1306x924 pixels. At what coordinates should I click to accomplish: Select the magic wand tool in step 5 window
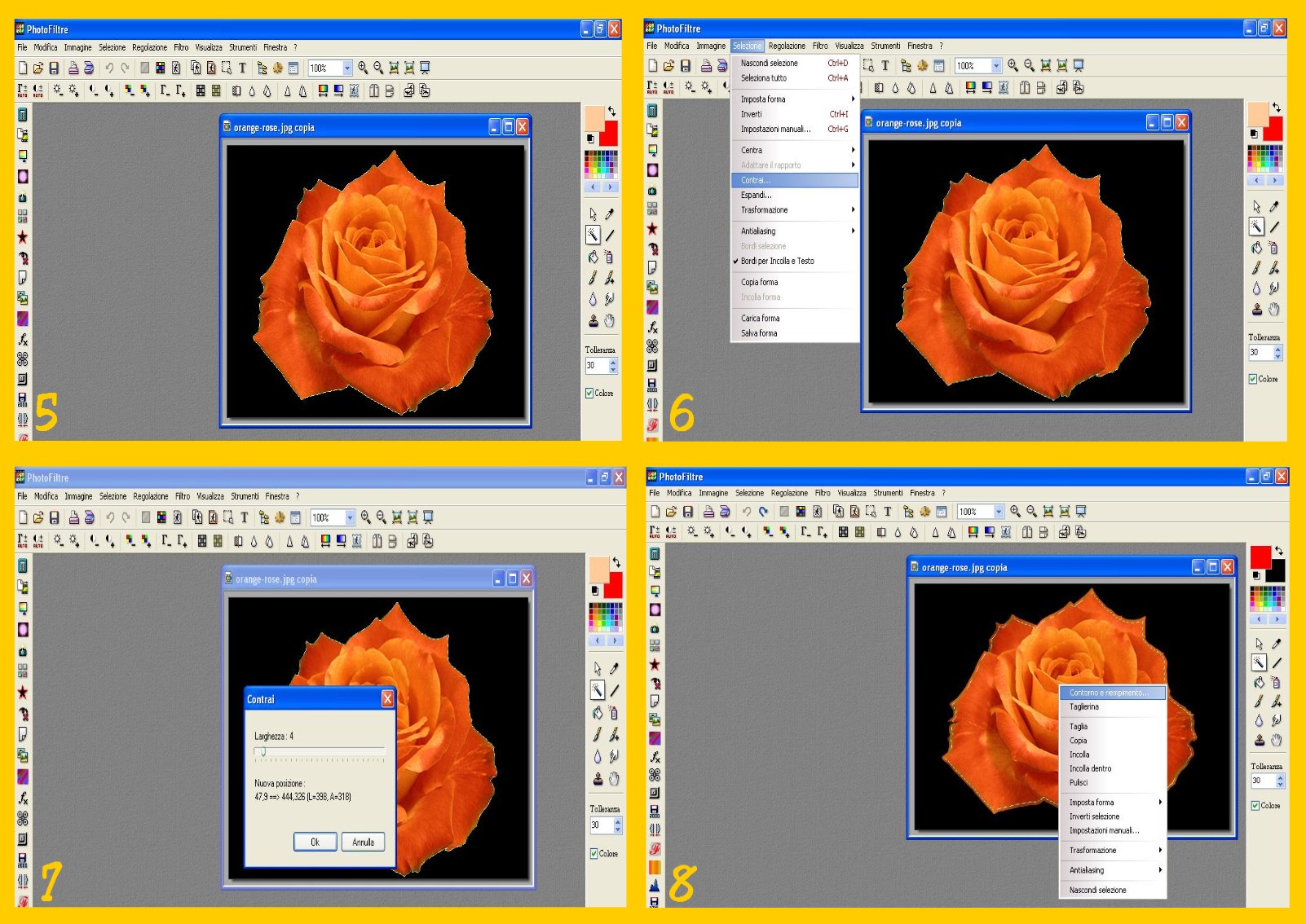593,235
